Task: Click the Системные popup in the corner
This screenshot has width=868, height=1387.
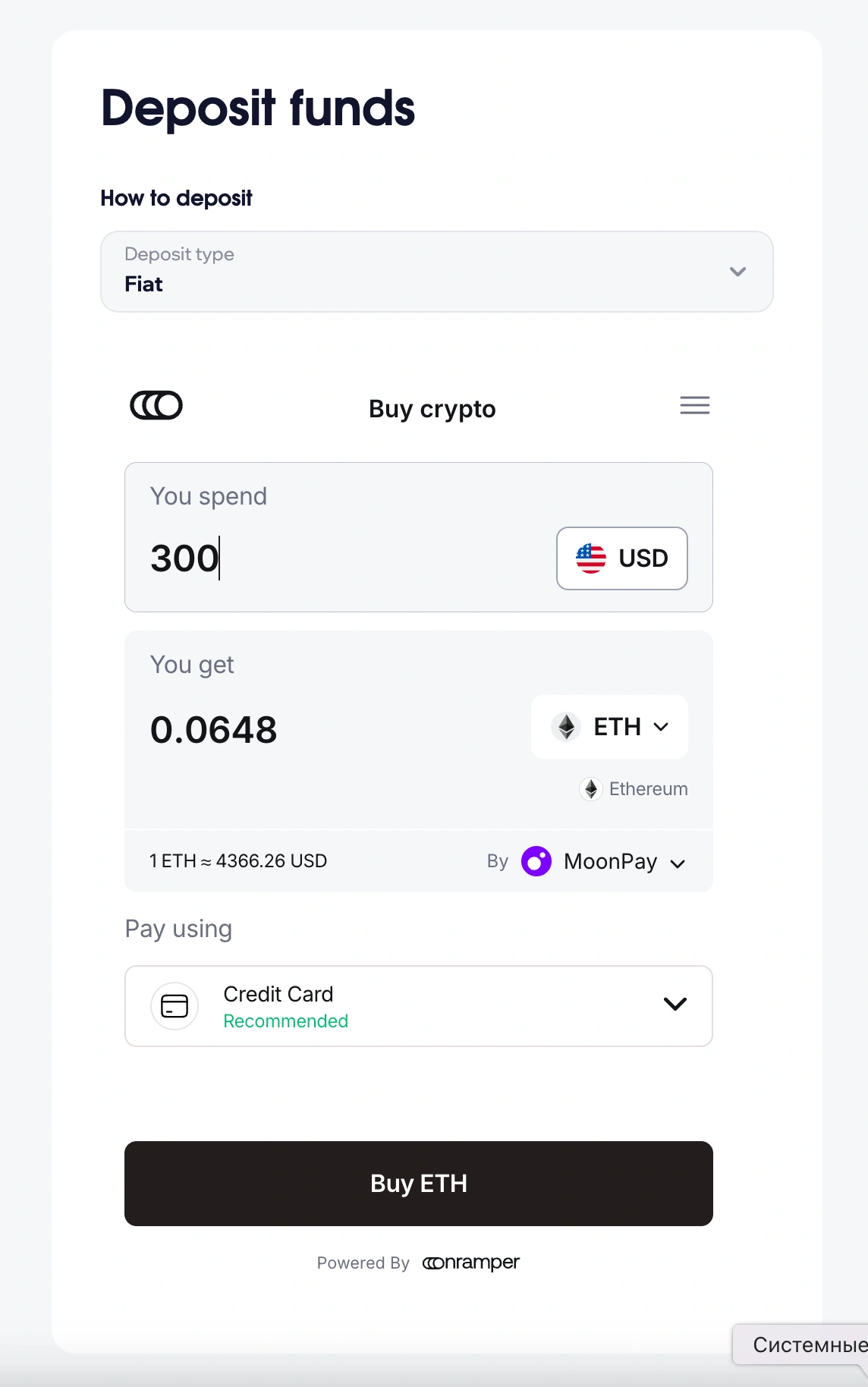Action: [x=804, y=1345]
